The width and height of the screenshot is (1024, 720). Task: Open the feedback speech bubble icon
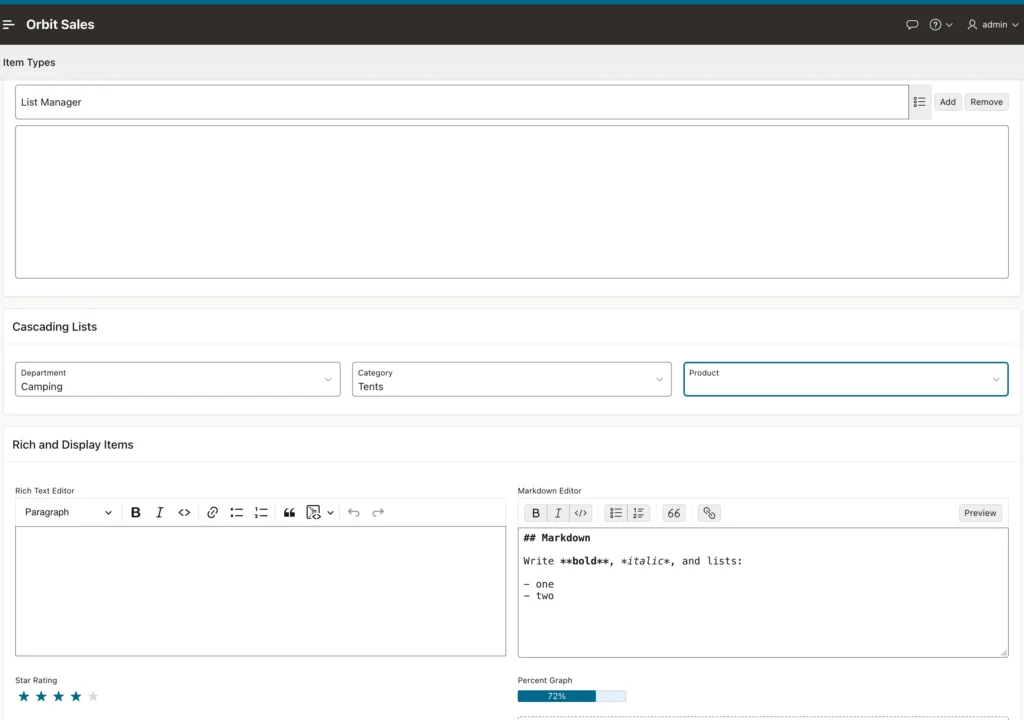[912, 25]
